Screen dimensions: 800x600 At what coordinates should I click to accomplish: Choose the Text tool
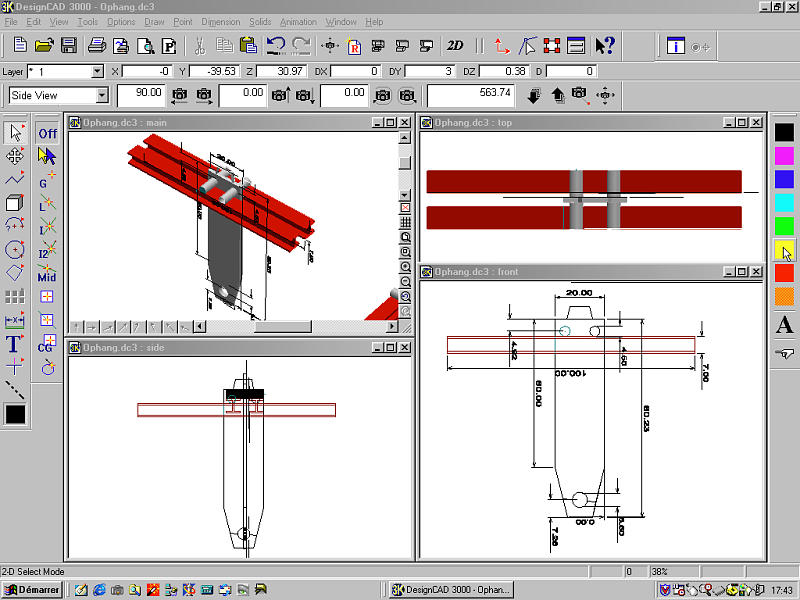[15, 344]
